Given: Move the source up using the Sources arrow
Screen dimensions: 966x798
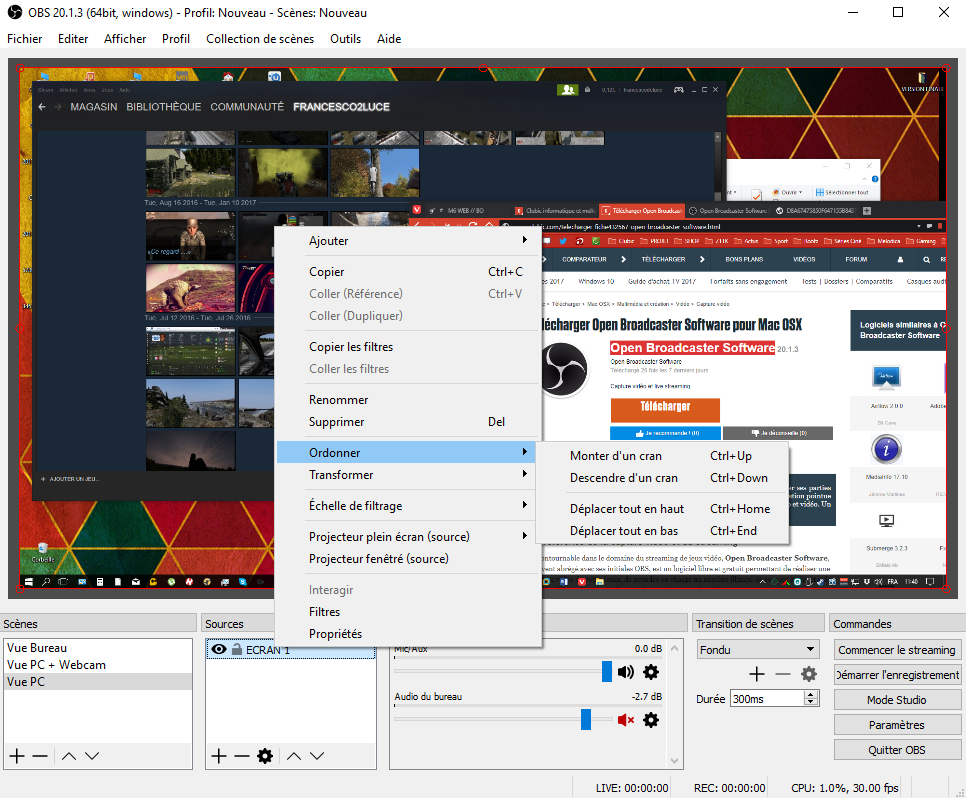Looking at the screenshot, I should coord(294,756).
